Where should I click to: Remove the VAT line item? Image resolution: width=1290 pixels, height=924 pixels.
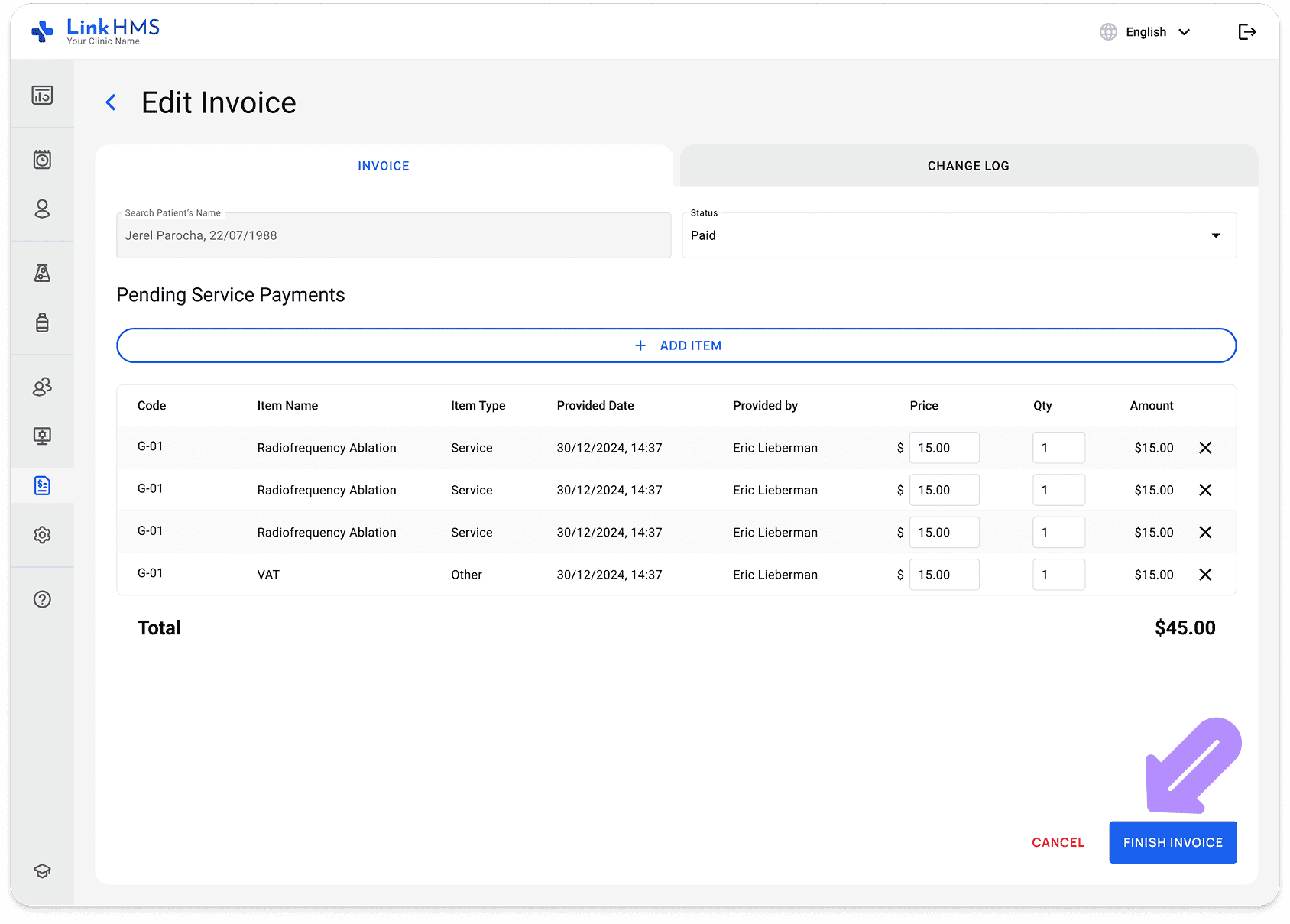point(1205,574)
